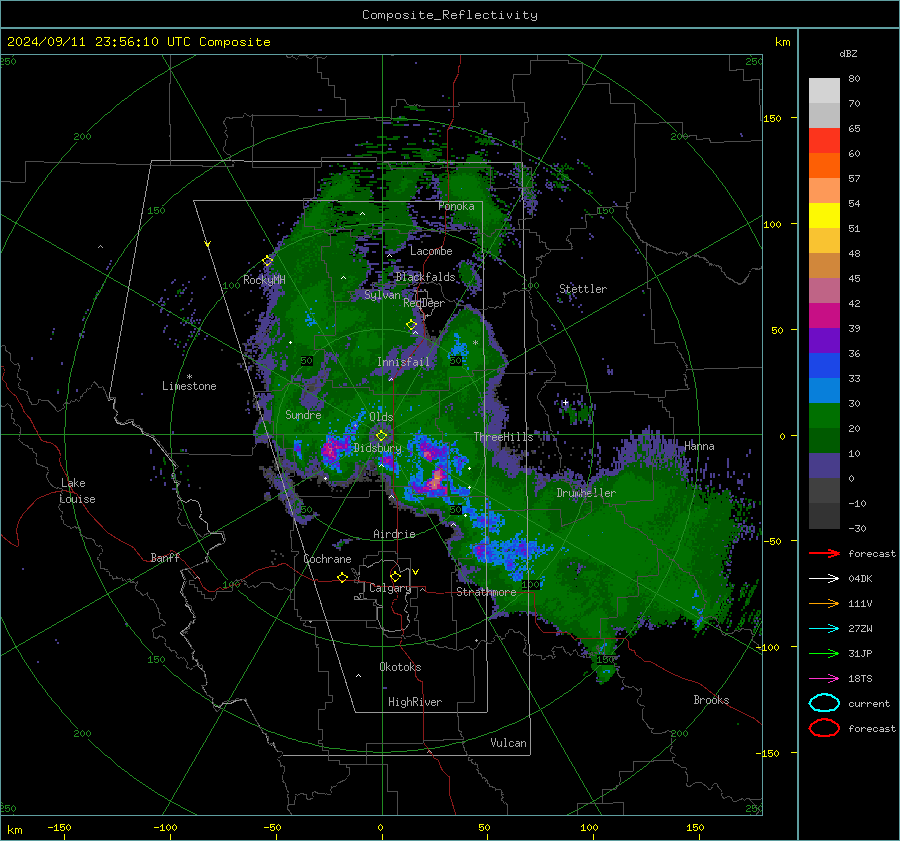Screen dimensions: 900x841
Task: Pick the cyan 27ZW arrow symbol
Action: 824,629
